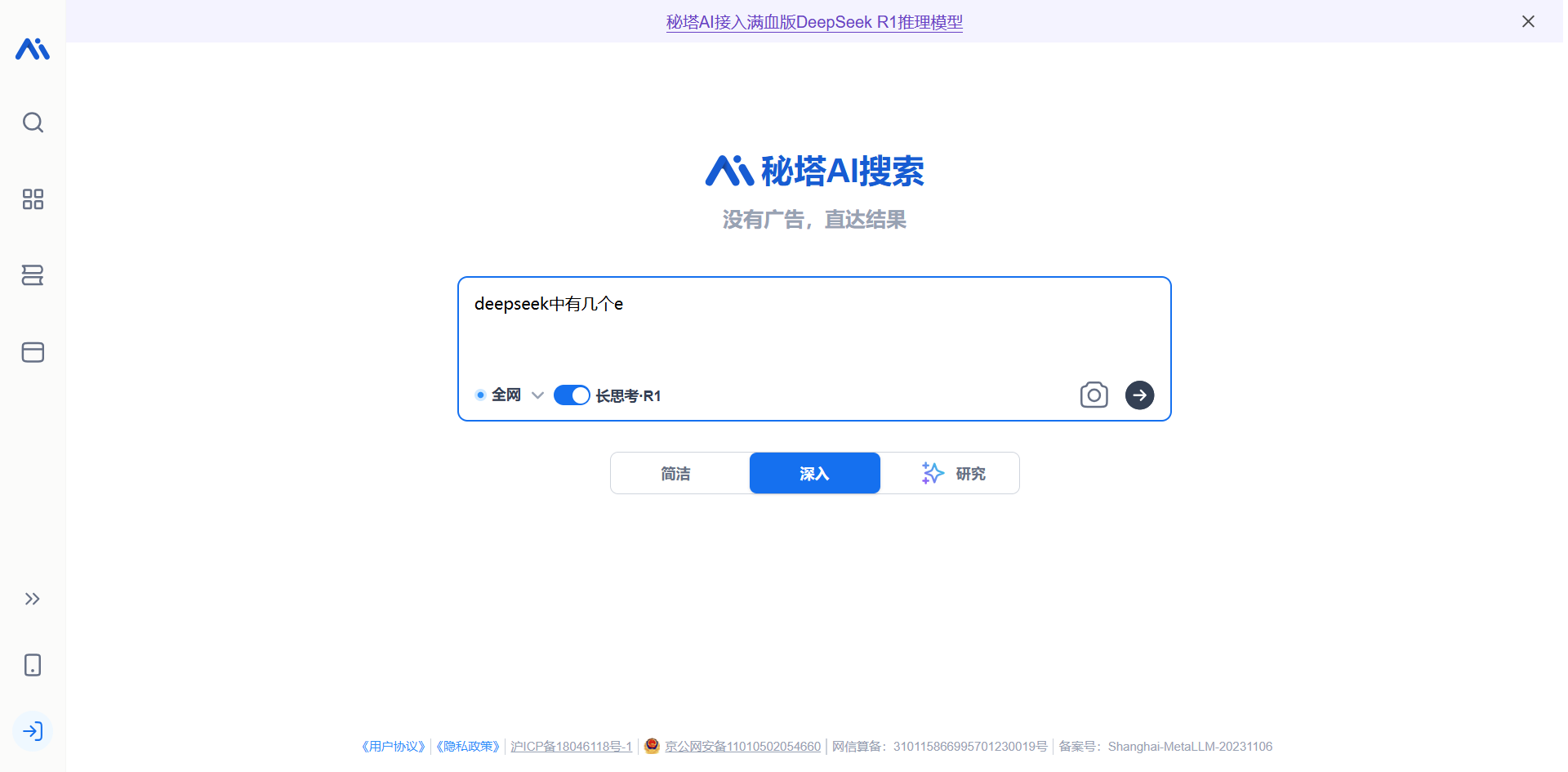Screen dimensions: 1568x772
Task: Open the mobile phone app icon
Action: coord(33,665)
